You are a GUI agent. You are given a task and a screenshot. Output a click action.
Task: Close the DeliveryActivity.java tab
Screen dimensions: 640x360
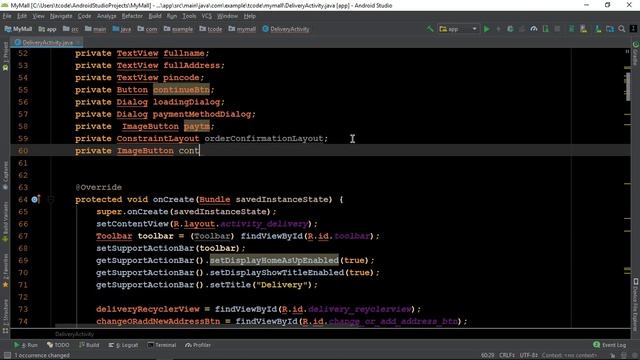(x=78, y=42)
